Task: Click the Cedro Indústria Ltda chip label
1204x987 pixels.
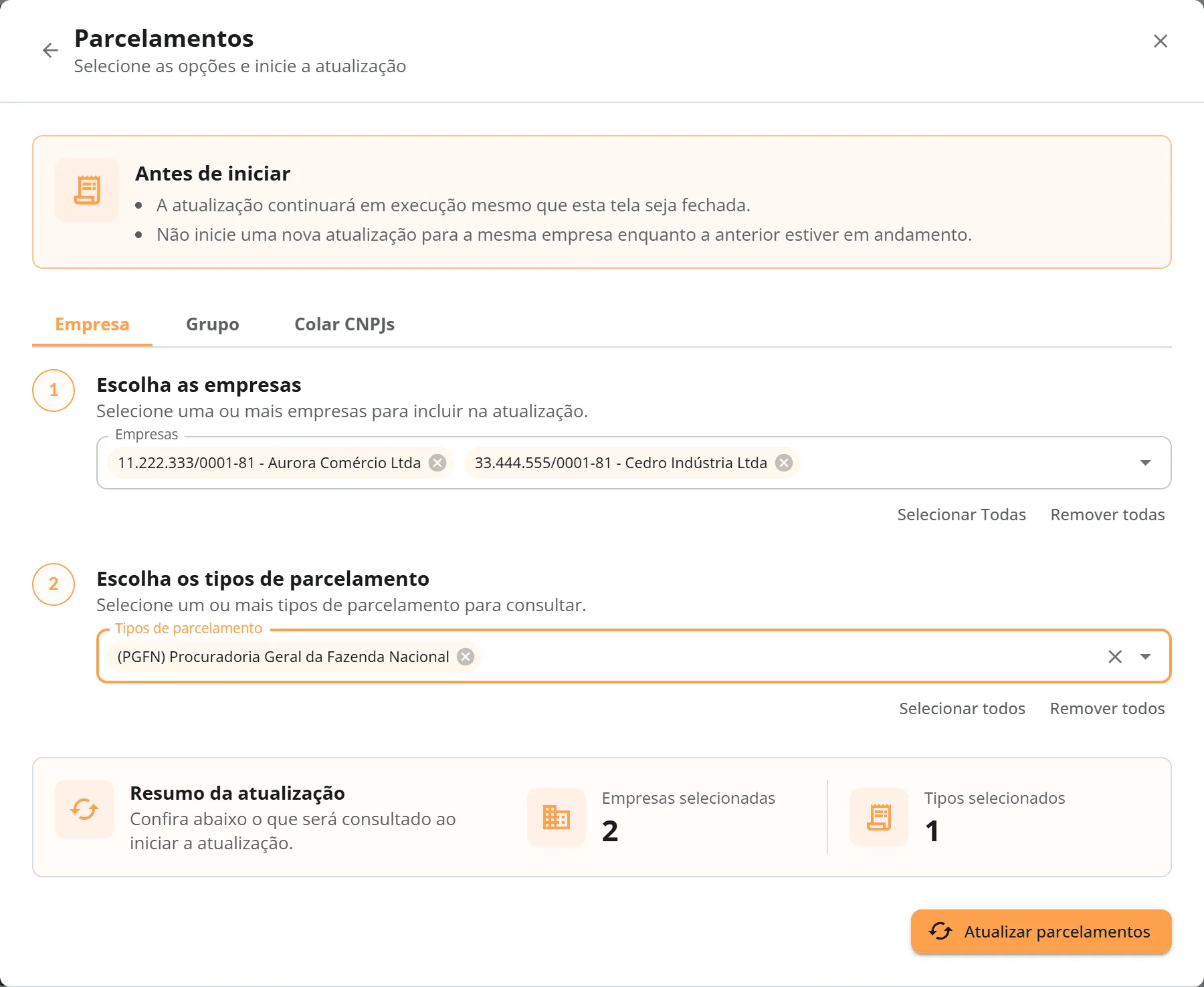Action: pyautogui.click(x=621, y=463)
